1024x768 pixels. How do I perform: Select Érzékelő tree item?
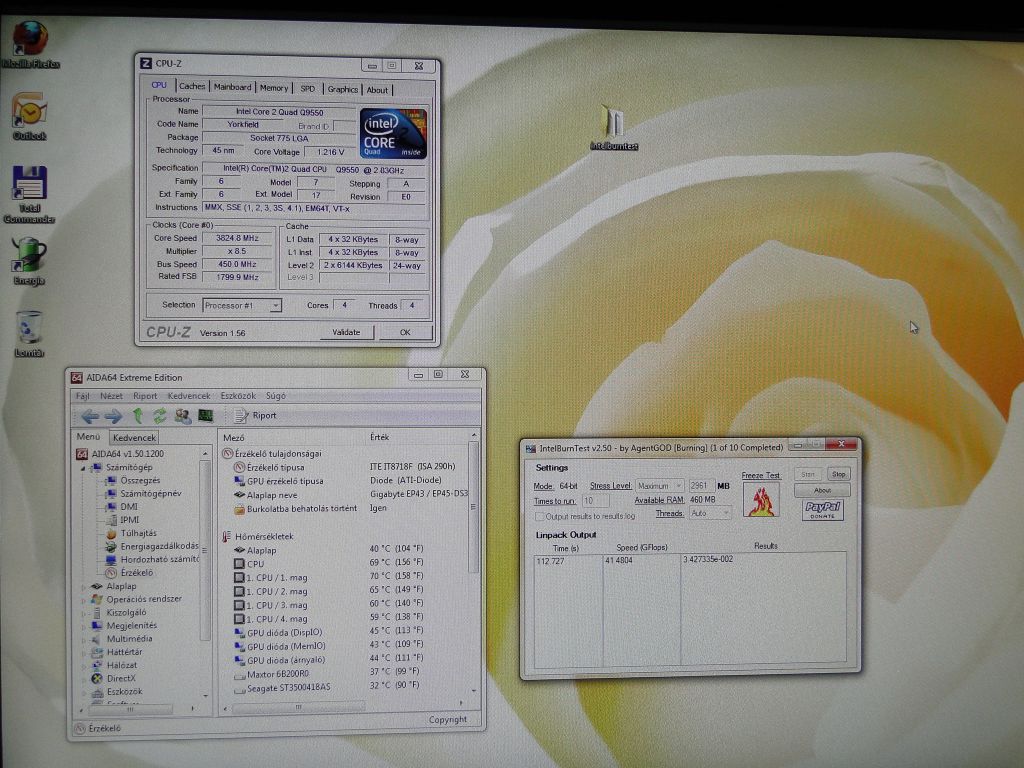(129, 573)
